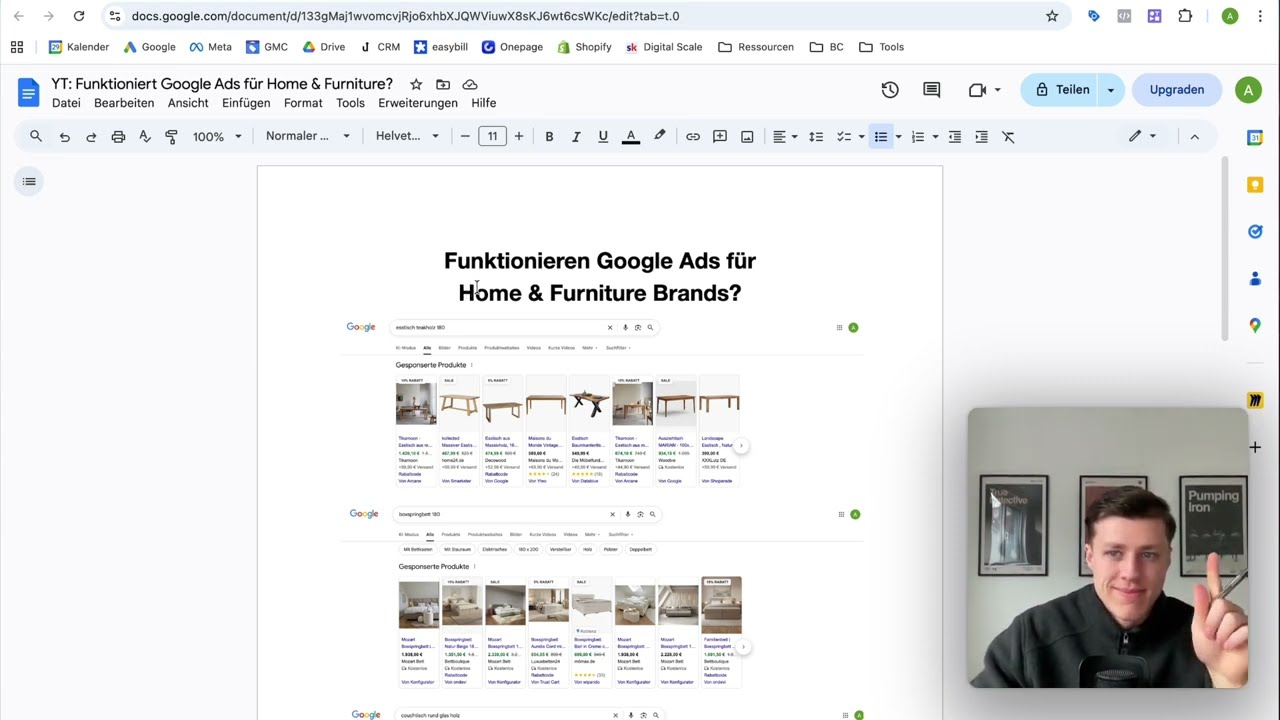
Task: Increase font size with plus button
Action: pyautogui.click(x=518, y=136)
